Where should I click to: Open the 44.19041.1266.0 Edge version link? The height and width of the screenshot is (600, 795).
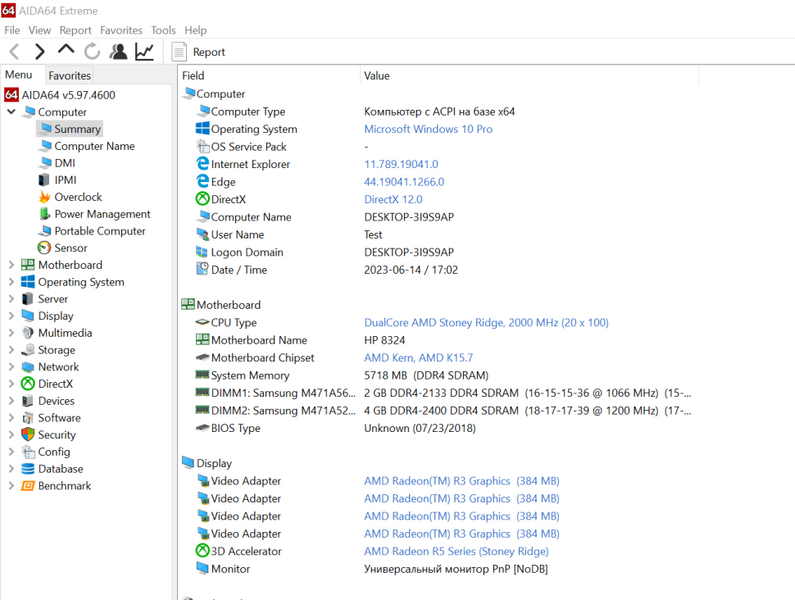pos(404,182)
